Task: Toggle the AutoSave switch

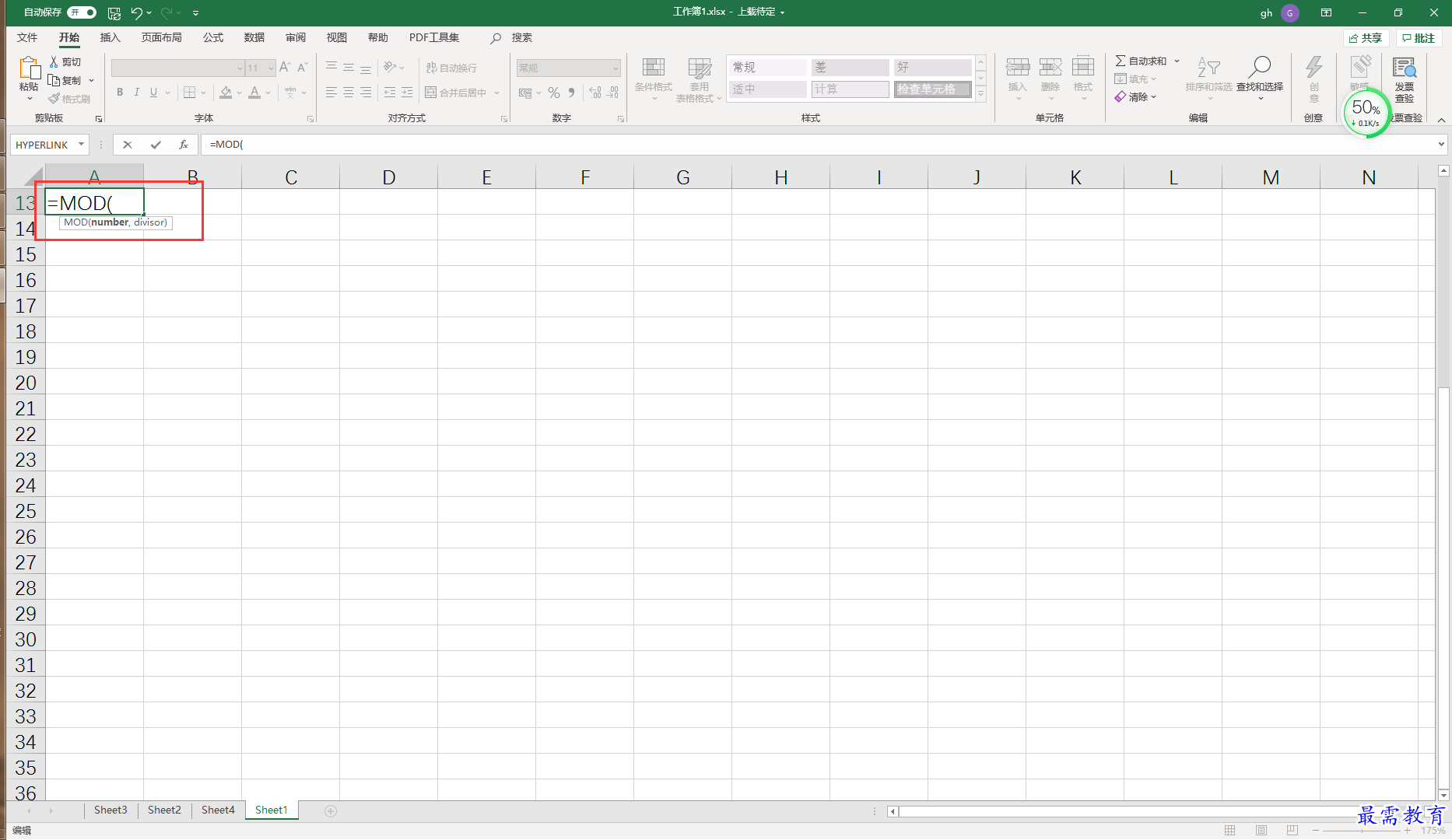Action: (82, 12)
